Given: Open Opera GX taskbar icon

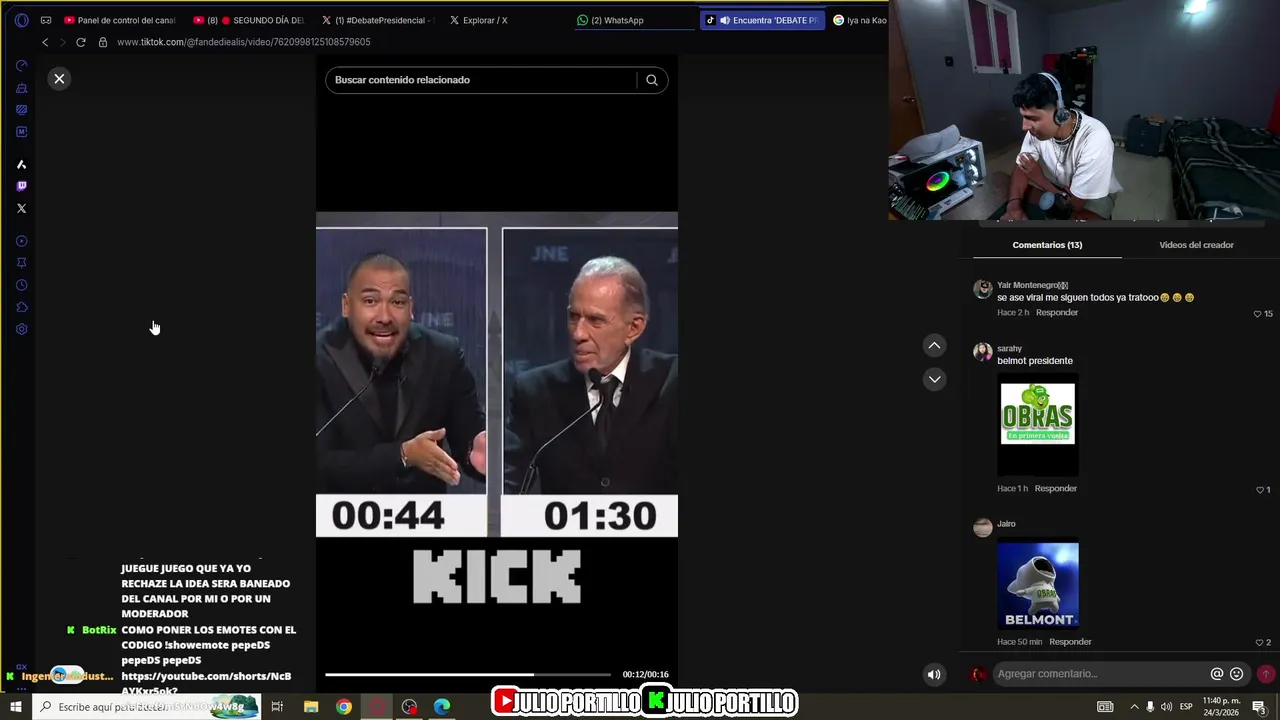Looking at the screenshot, I should [377, 707].
